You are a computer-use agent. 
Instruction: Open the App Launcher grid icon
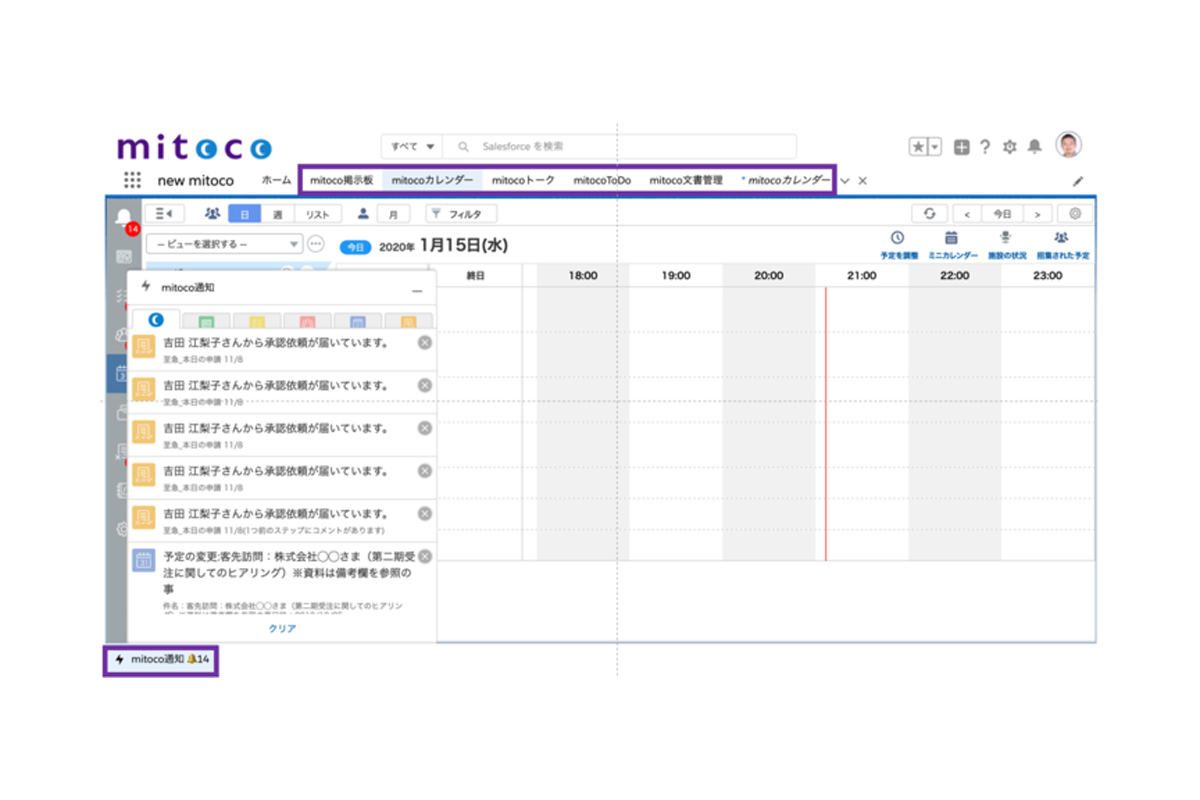pos(132,180)
